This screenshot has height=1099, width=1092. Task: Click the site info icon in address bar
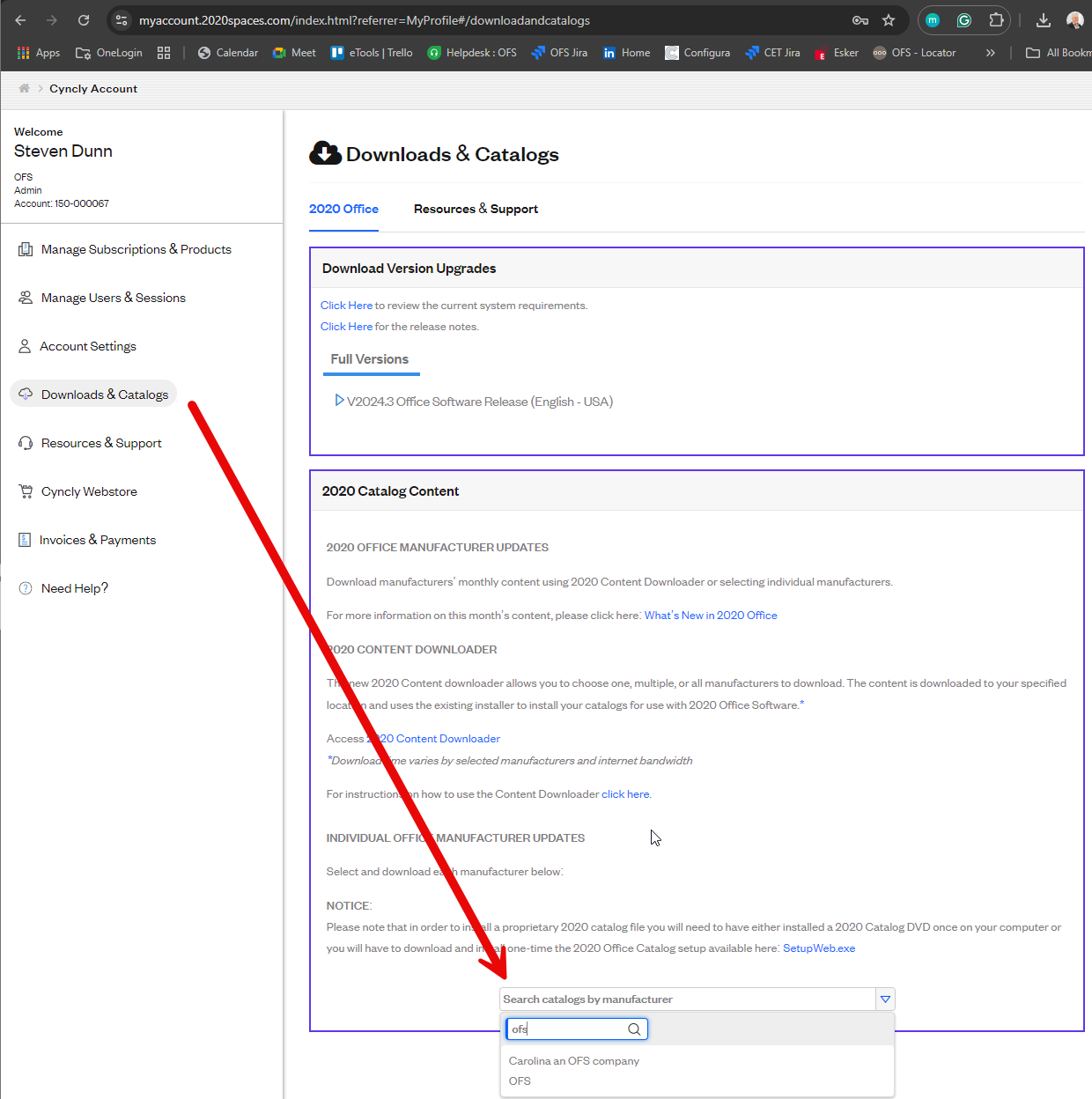[122, 20]
